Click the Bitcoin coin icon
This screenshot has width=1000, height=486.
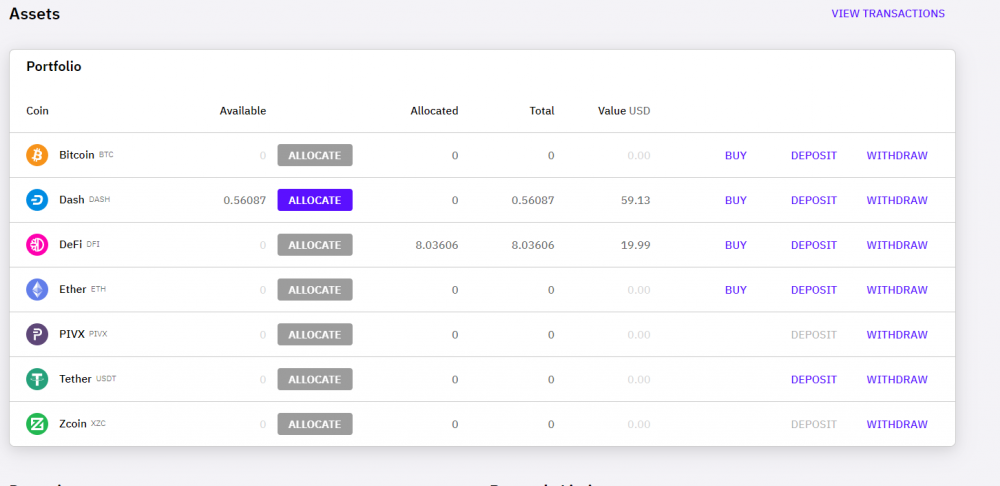point(37,155)
